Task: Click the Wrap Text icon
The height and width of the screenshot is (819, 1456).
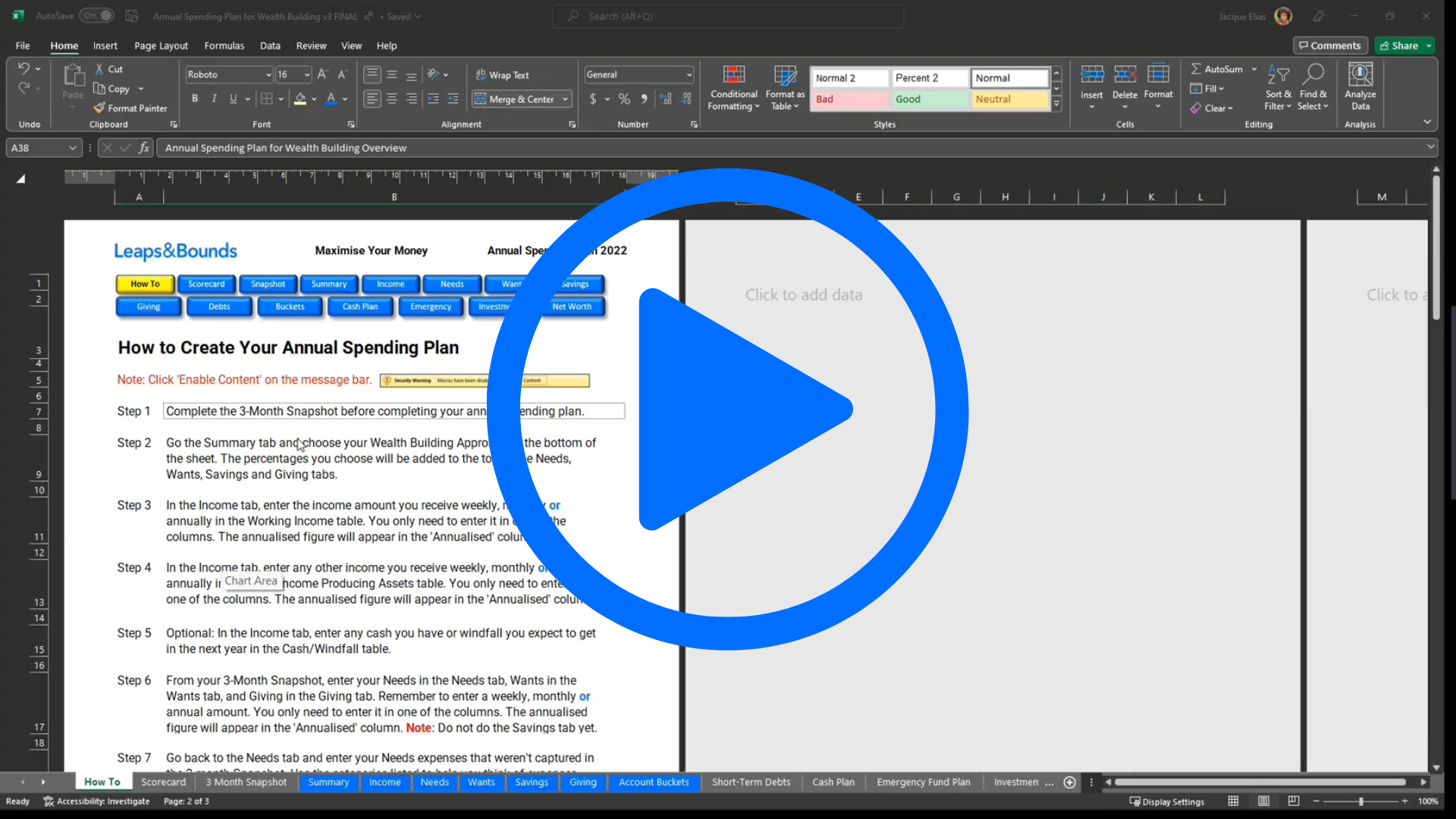Action: point(481,75)
